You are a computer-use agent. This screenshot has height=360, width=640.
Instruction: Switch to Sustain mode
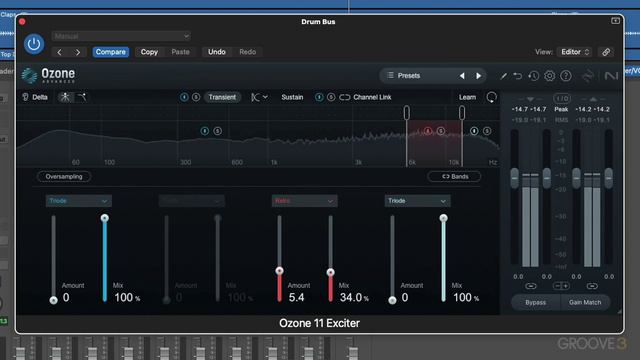292,97
